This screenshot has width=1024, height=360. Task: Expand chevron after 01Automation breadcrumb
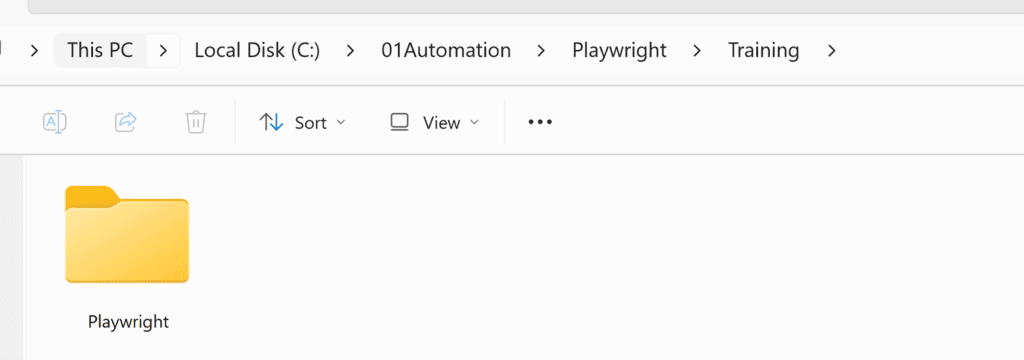(x=541, y=51)
